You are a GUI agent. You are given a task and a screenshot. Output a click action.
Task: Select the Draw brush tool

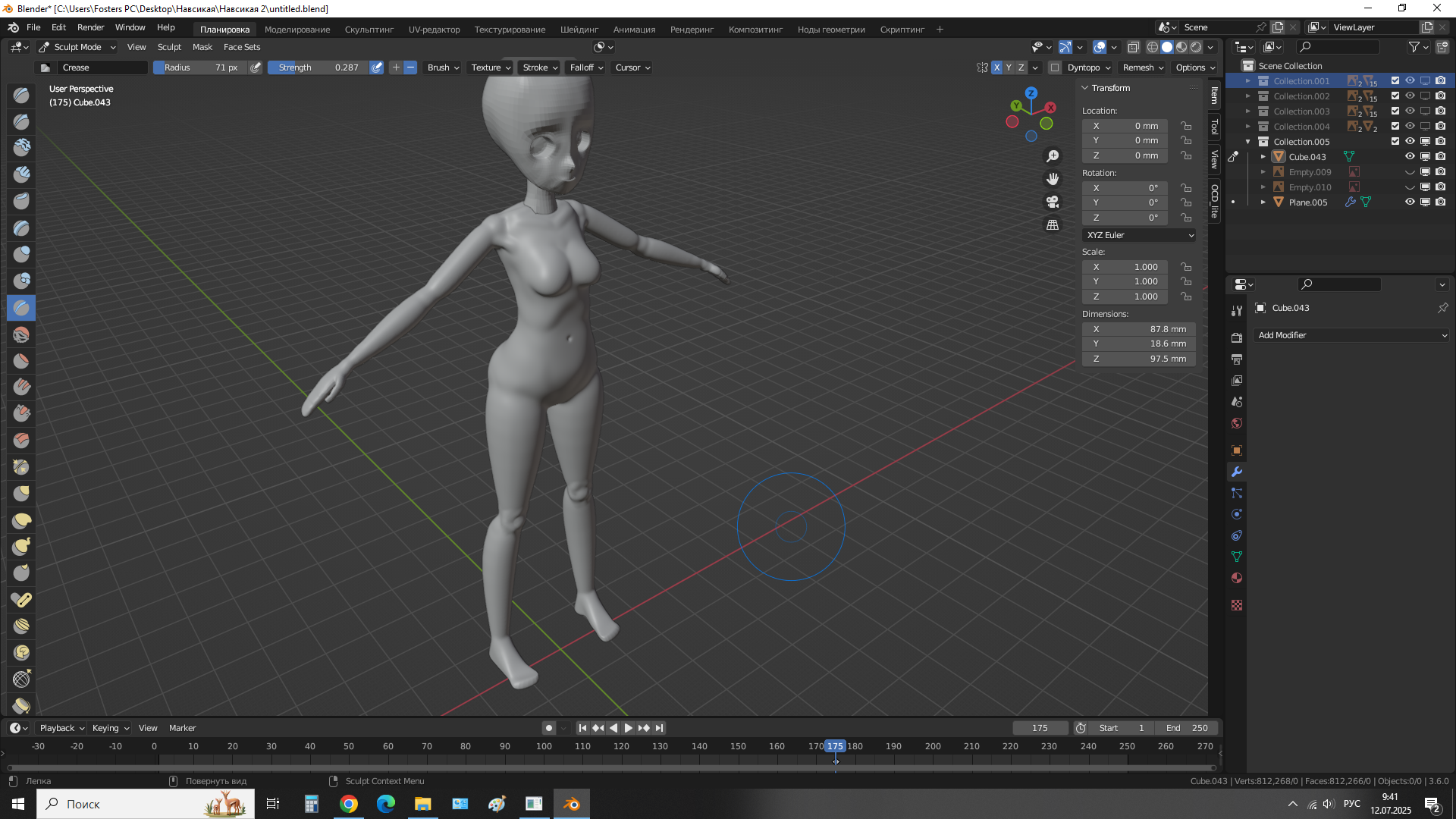[x=21, y=96]
